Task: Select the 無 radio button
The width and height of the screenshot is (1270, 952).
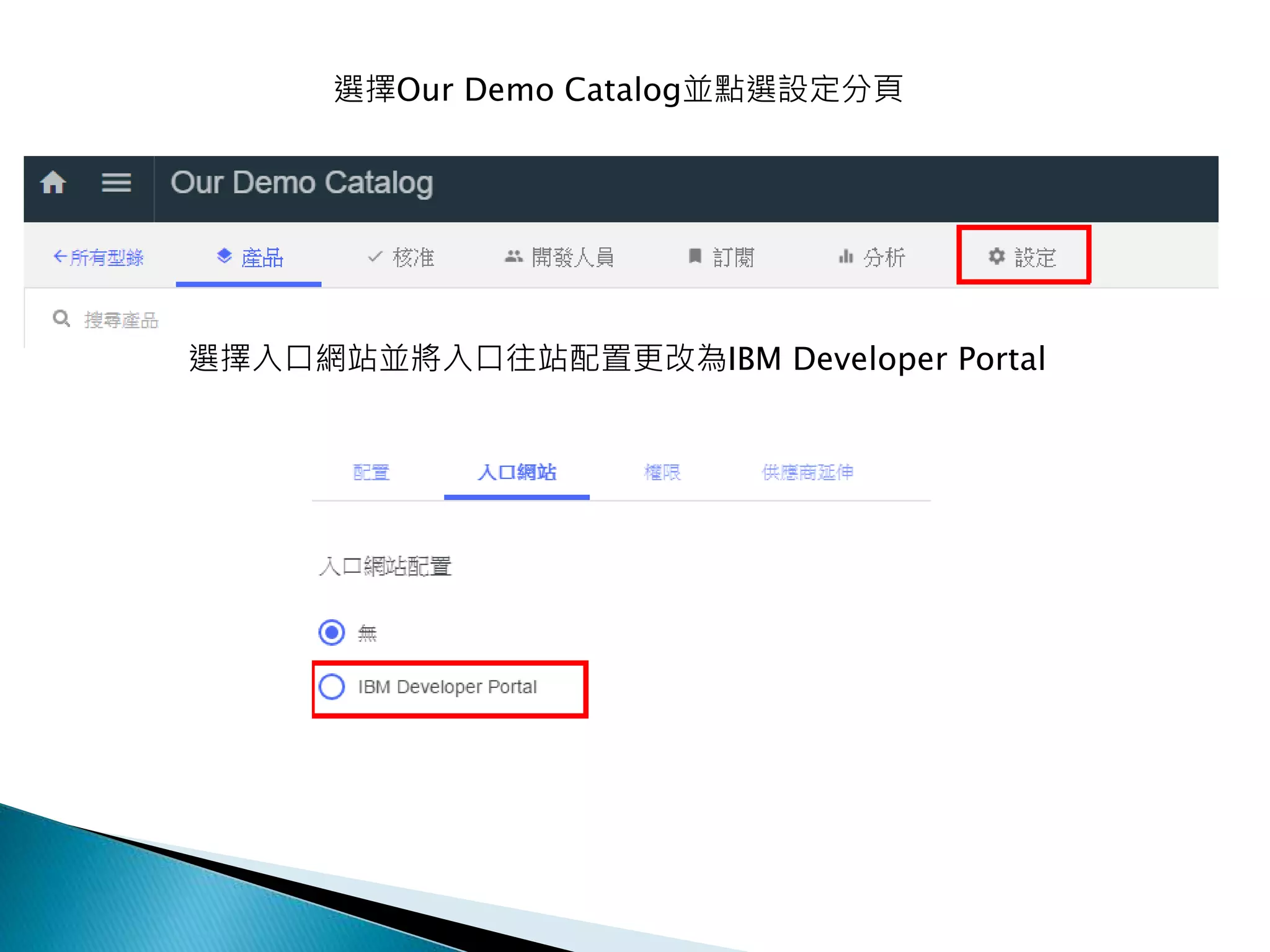Action: [x=332, y=633]
